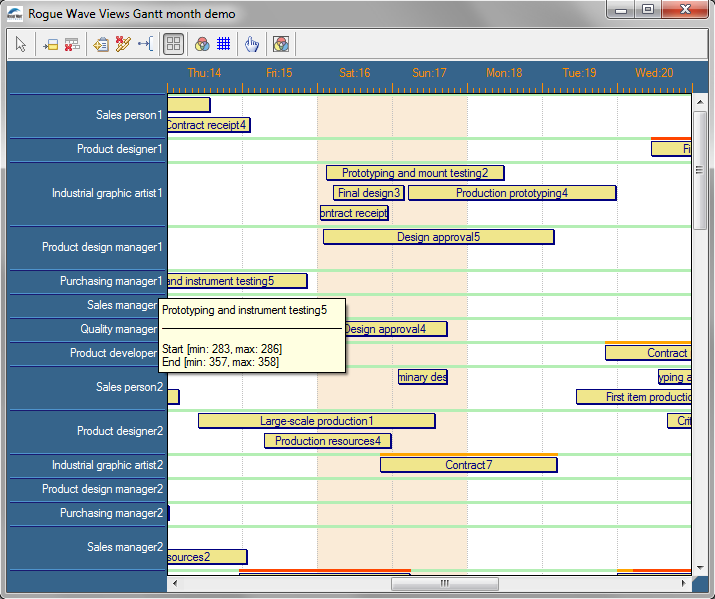Click the Contract7 activity bar
This screenshot has height=599, width=715.
coord(468,465)
